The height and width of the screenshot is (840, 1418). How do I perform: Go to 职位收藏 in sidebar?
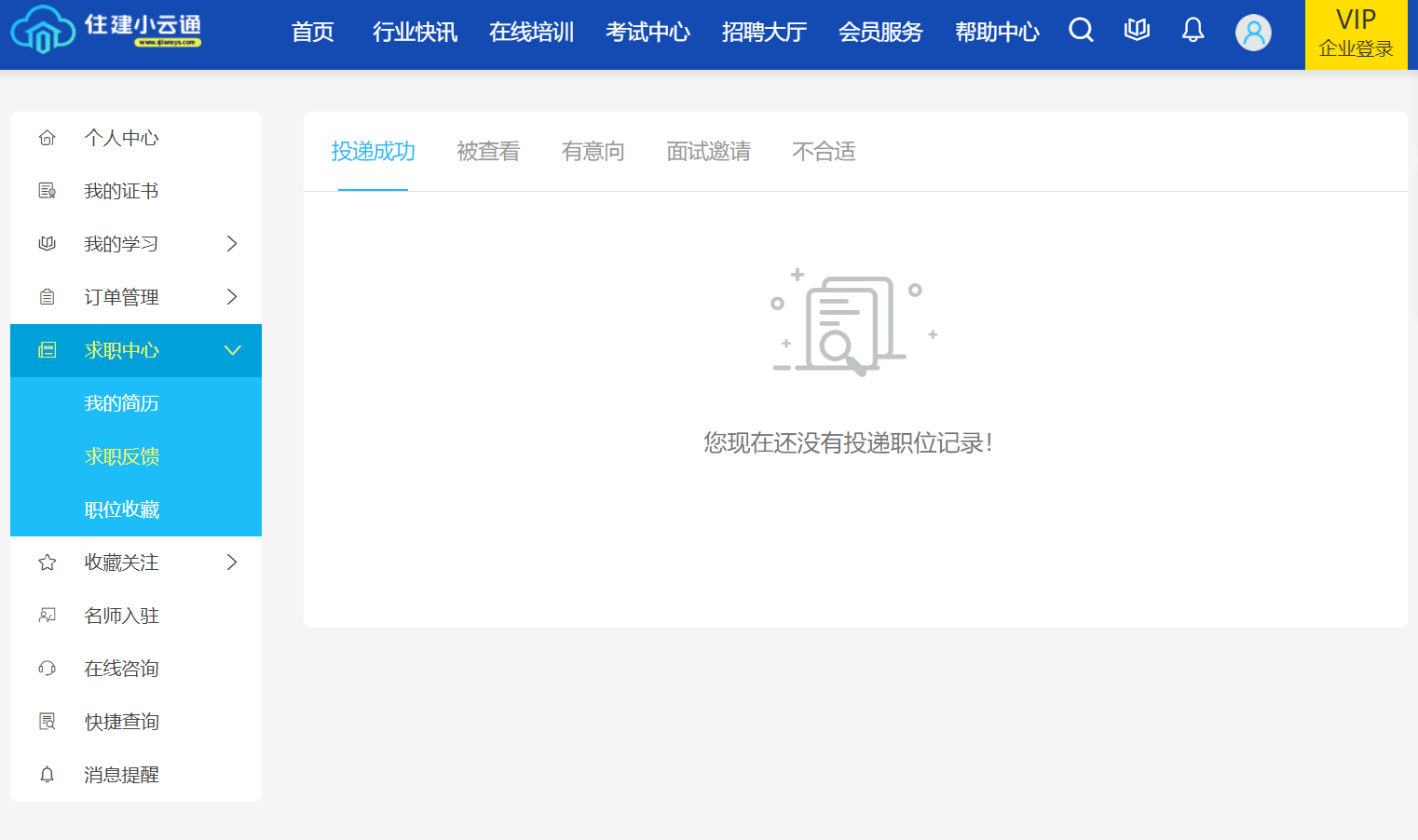122,509
